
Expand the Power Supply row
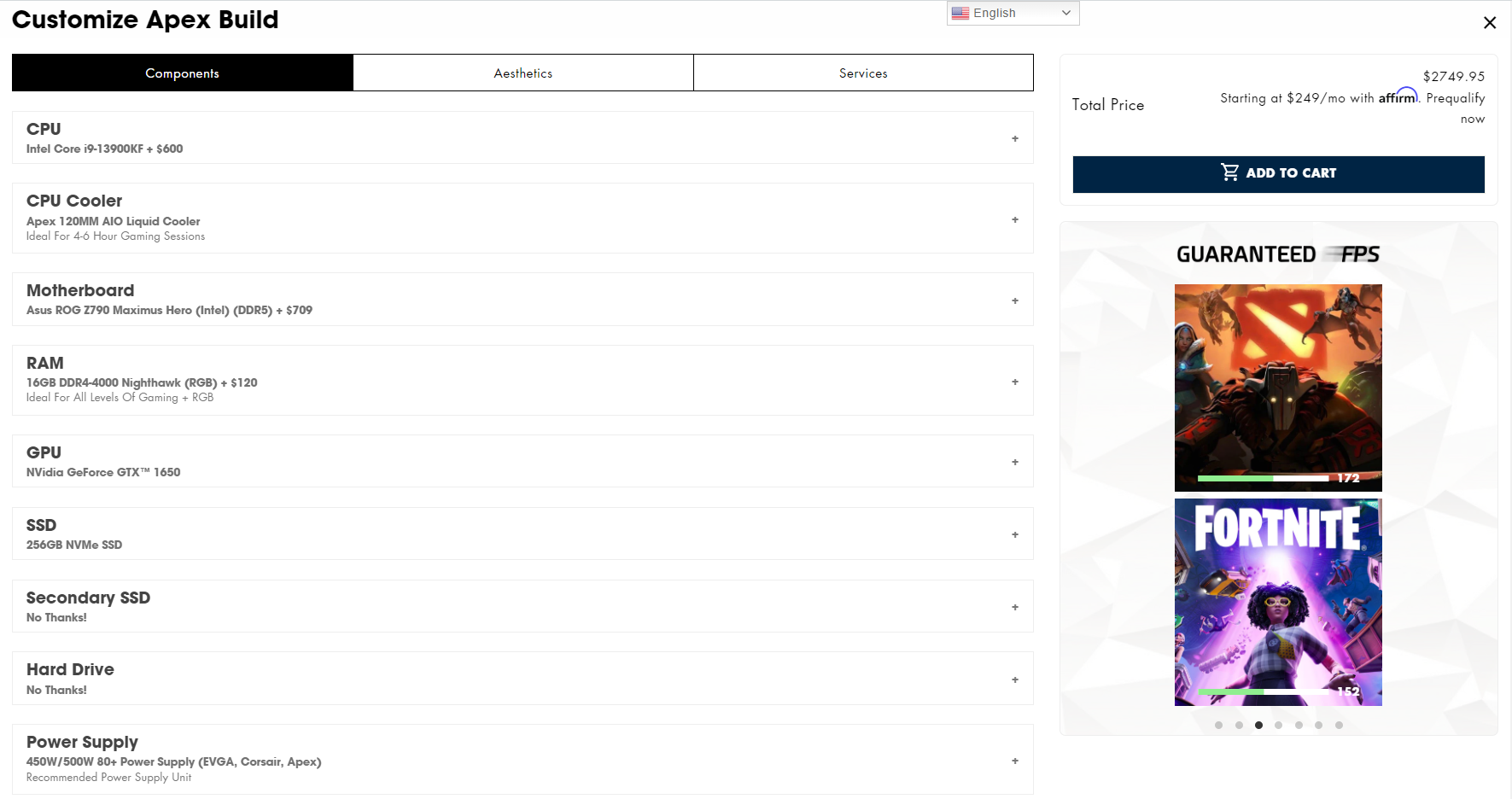(x=1014, y=761)
